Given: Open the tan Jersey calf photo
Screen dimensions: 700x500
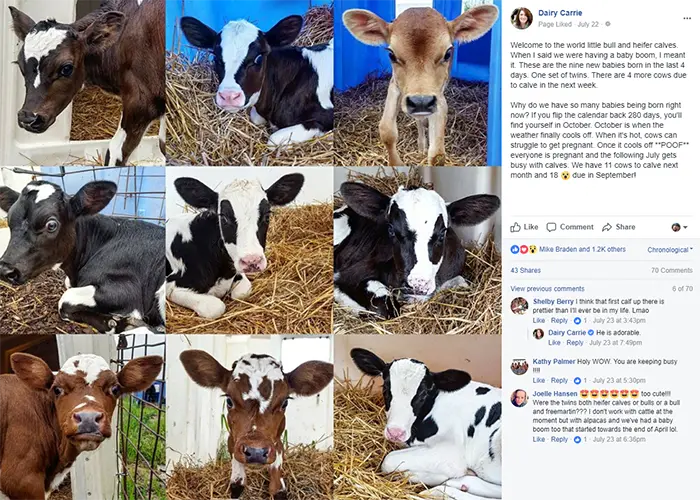Looking at the screenshot, I should (x=417, y=83).
